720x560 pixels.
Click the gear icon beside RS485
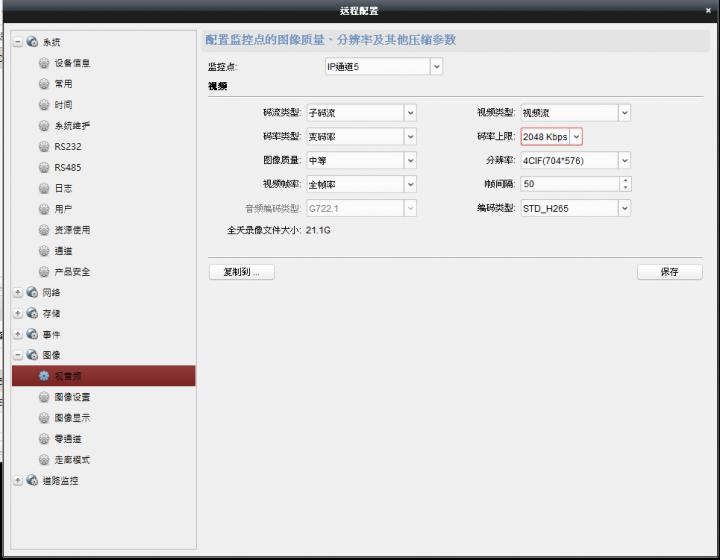tap(44, 167)
